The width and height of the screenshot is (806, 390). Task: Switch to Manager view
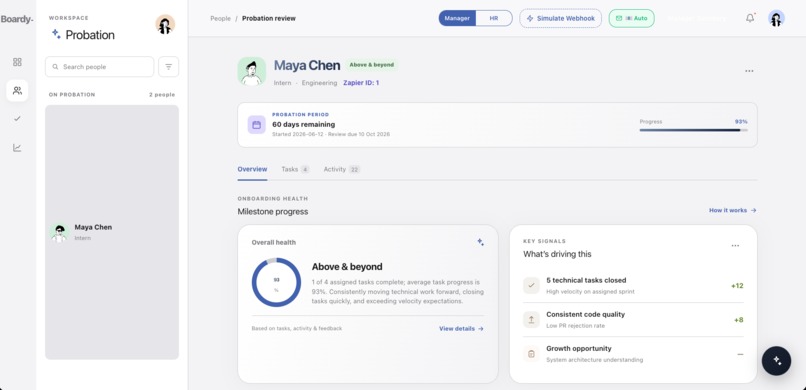[x=457, y=18]
